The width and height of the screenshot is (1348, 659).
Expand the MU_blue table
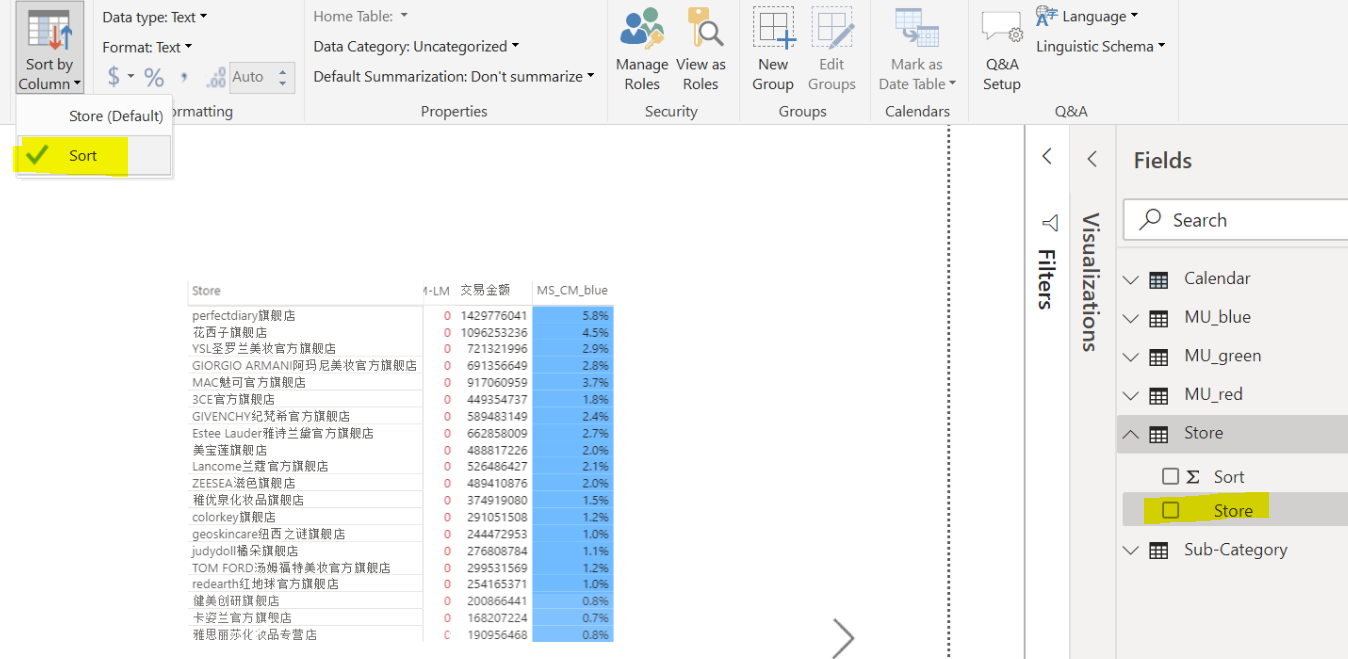pyautogui.click(x=1131, y=318)
